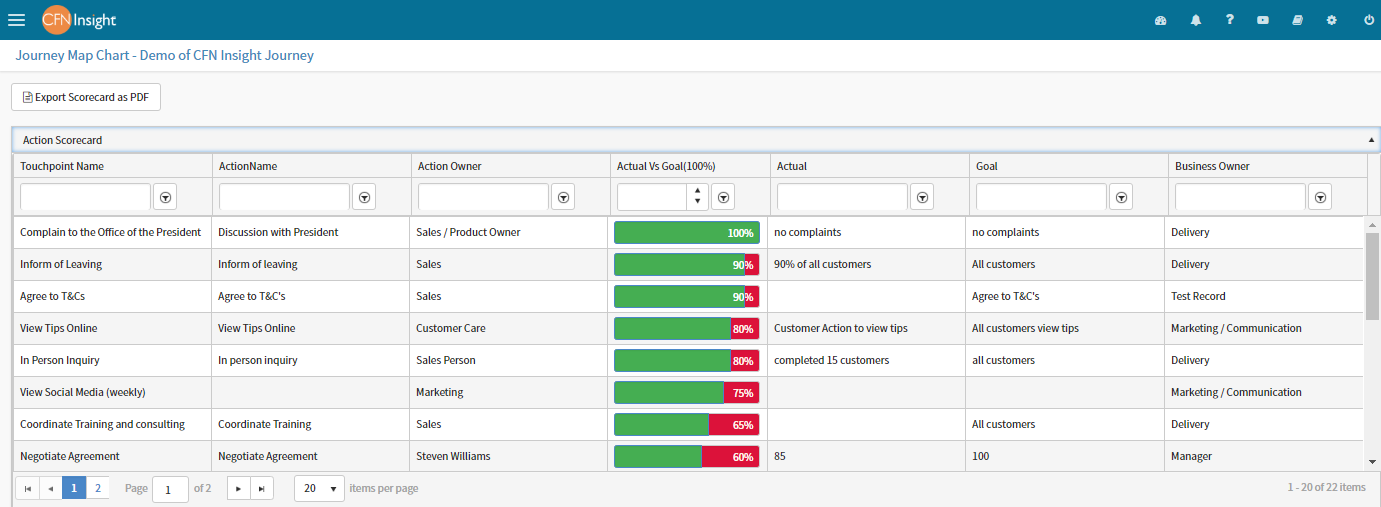Screen dimensions: 1381x507
Task: Select page 1 in the pager
Action: tap(74, 488)
